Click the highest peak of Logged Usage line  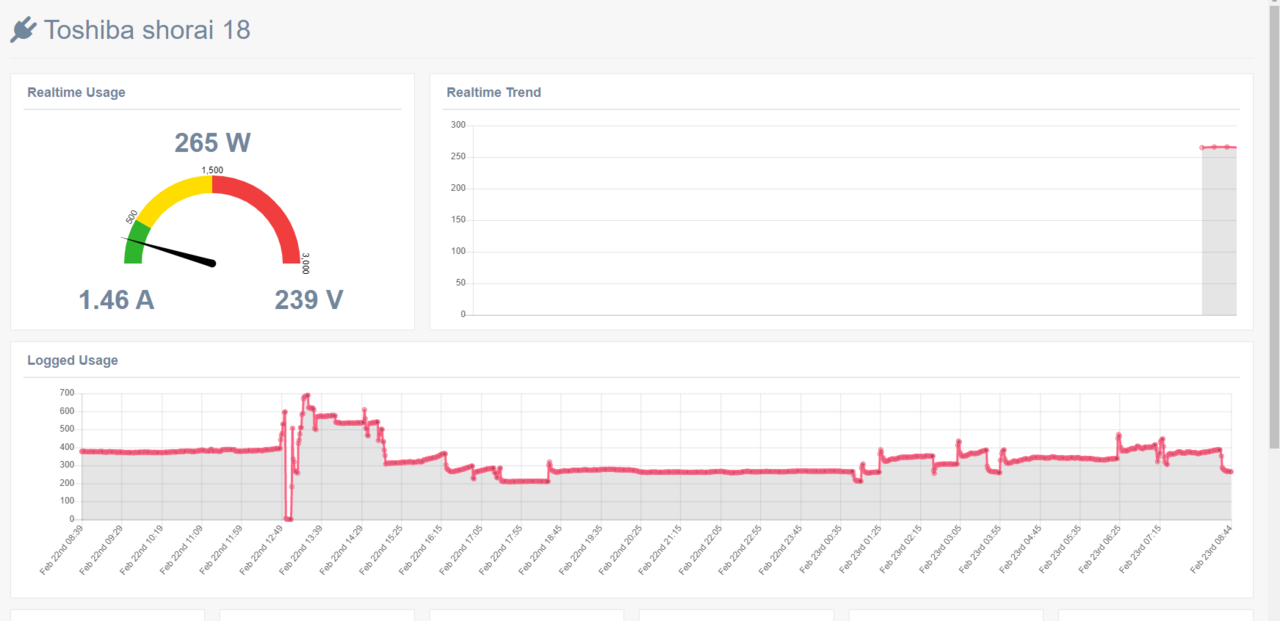click(306, 395)
